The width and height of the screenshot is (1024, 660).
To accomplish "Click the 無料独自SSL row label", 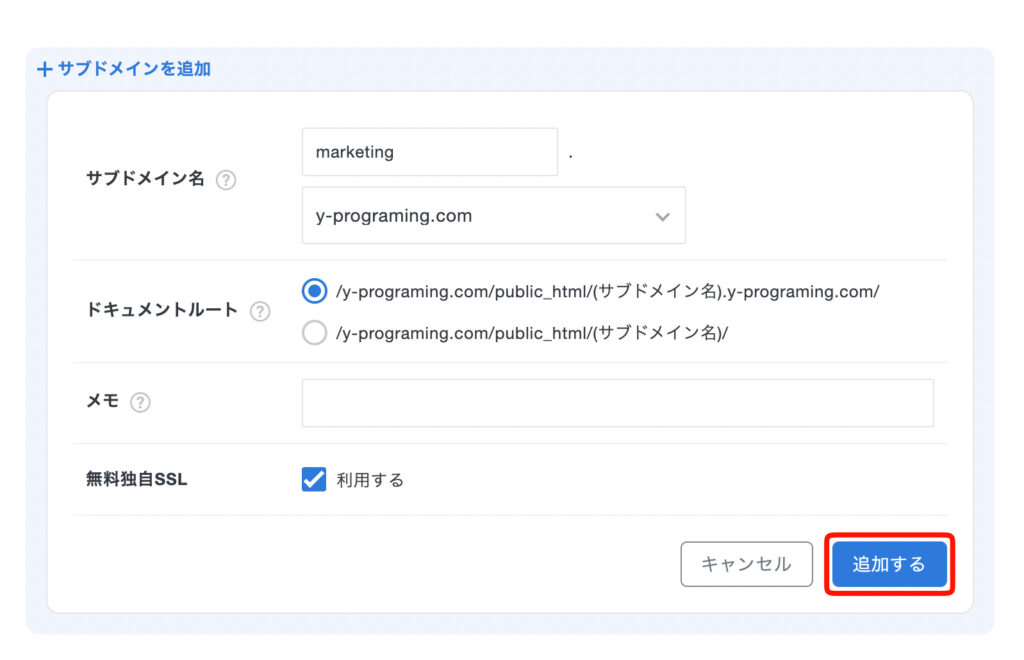I will (137, 480).
